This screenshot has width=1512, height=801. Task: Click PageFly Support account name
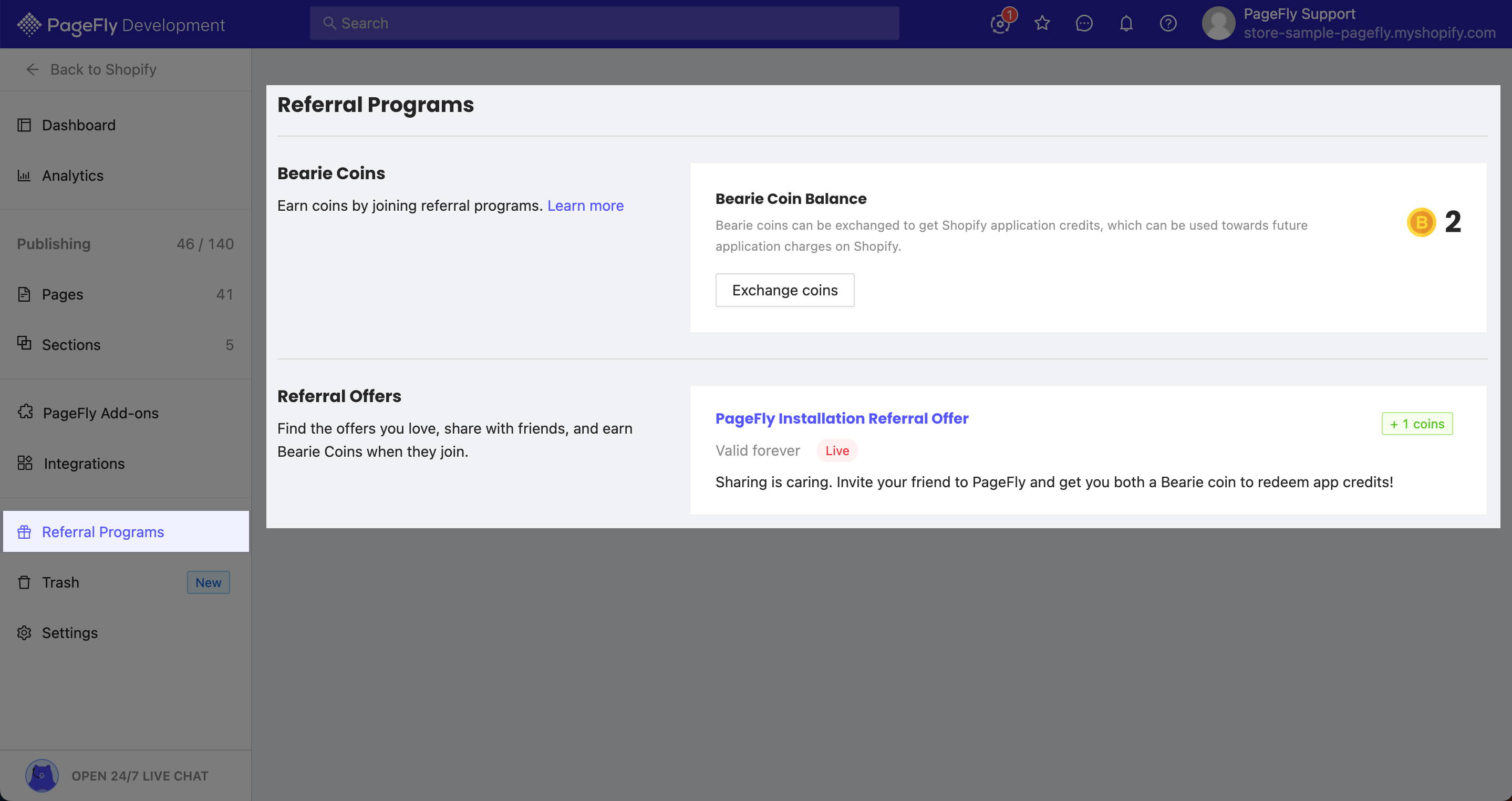[1299, 14]
